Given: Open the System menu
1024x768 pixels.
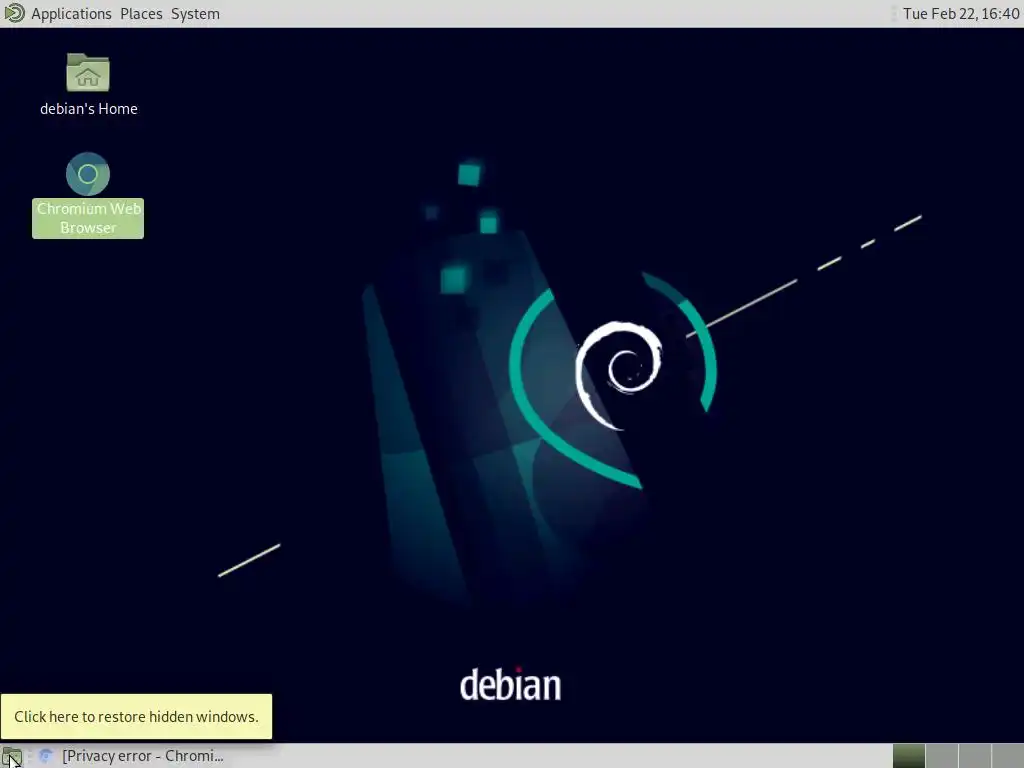Looking at the screenshot, I should pyautogui.click(x=195, y=14).
